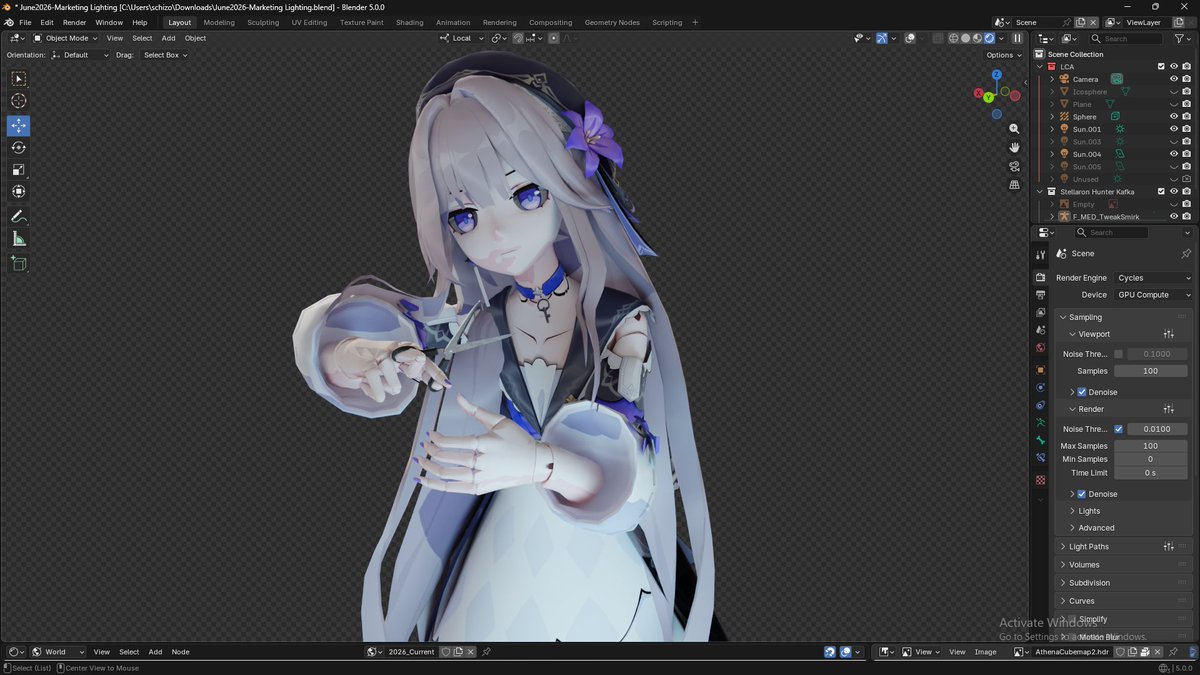Expand the Volumes panel

coord(1084,565)
